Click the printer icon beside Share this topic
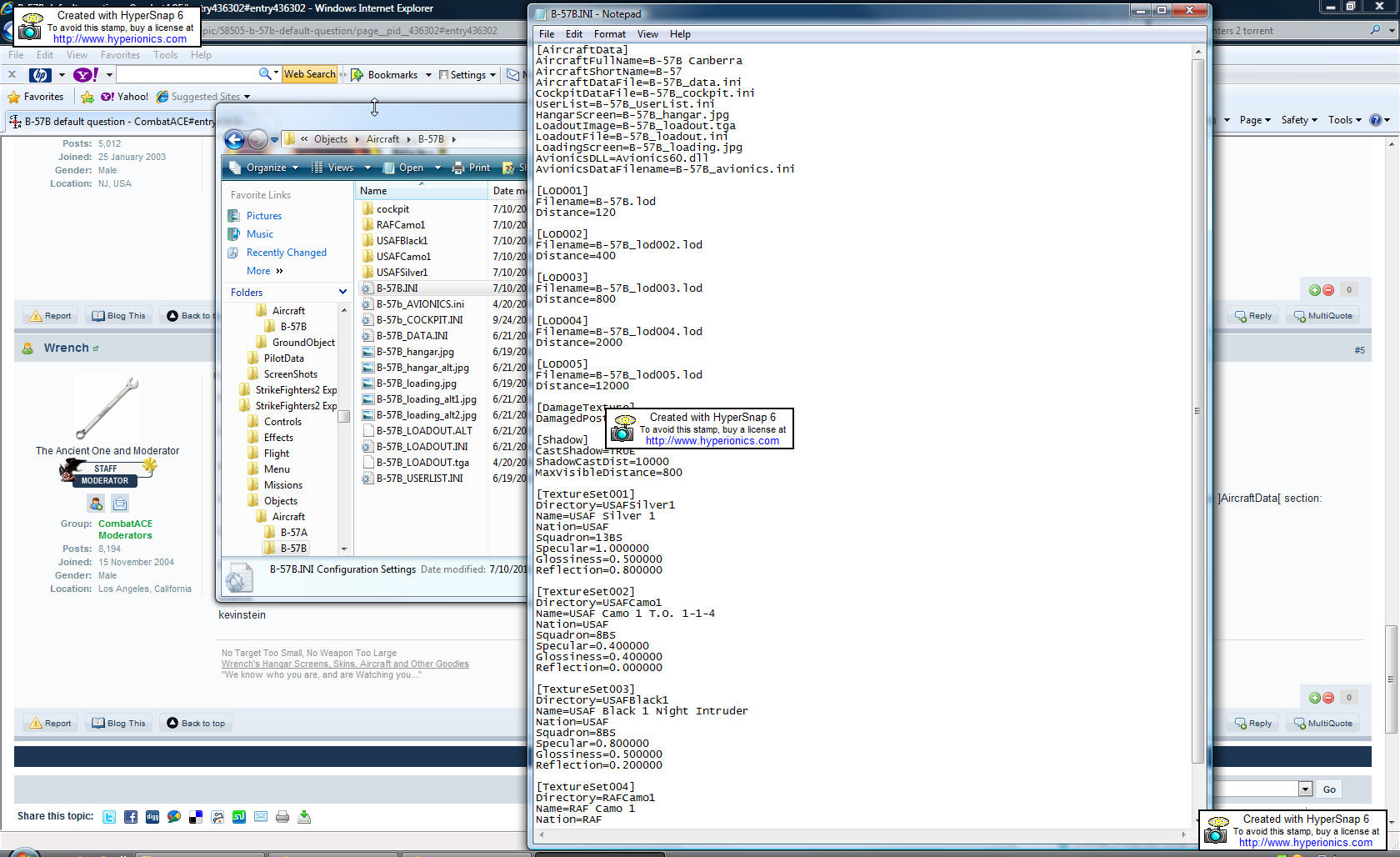The height and width of the screenshot is (857, 1400). pyautogui.click(x=282, y=817)
